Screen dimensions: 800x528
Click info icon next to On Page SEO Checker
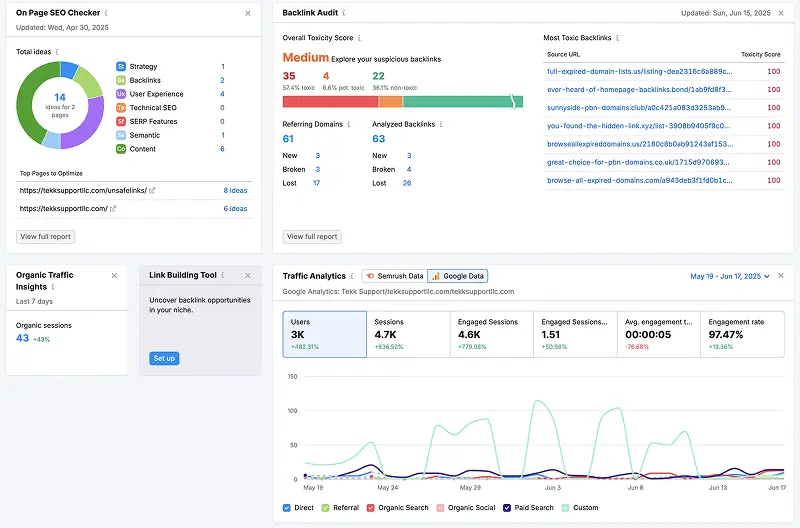pyautogui.click(x=106, y=13)
